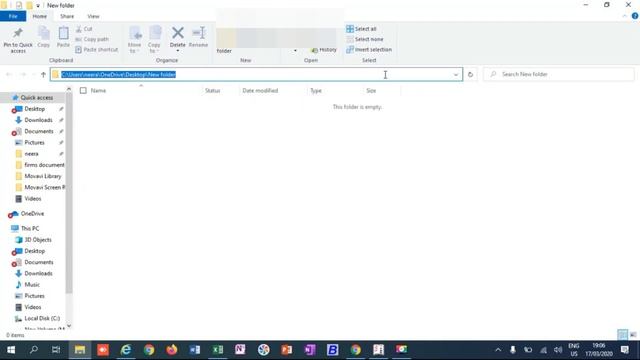Pin folder to Quick access

18,40
